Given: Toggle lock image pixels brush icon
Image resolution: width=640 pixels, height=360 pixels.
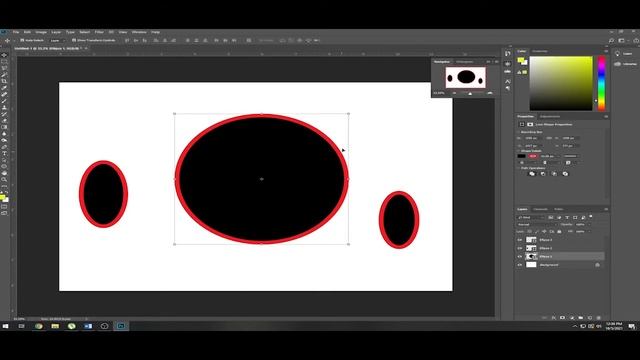Looking at the screenshot, I should point(537,231).
